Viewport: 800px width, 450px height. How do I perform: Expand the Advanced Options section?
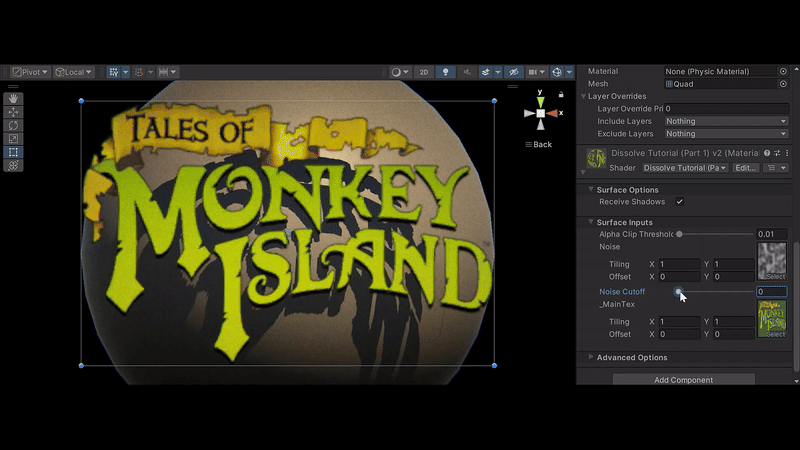(591, 357)
